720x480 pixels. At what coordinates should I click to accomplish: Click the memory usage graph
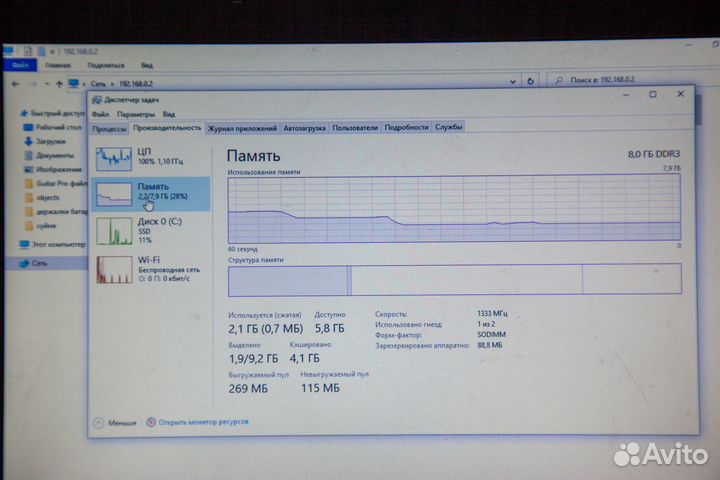tap(454, 209)
